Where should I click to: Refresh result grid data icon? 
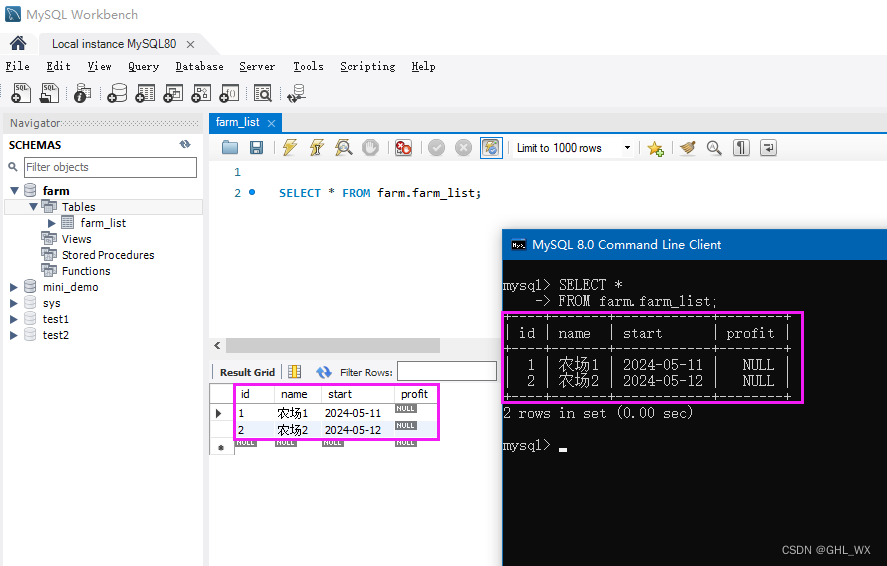[x=324, y=372]
